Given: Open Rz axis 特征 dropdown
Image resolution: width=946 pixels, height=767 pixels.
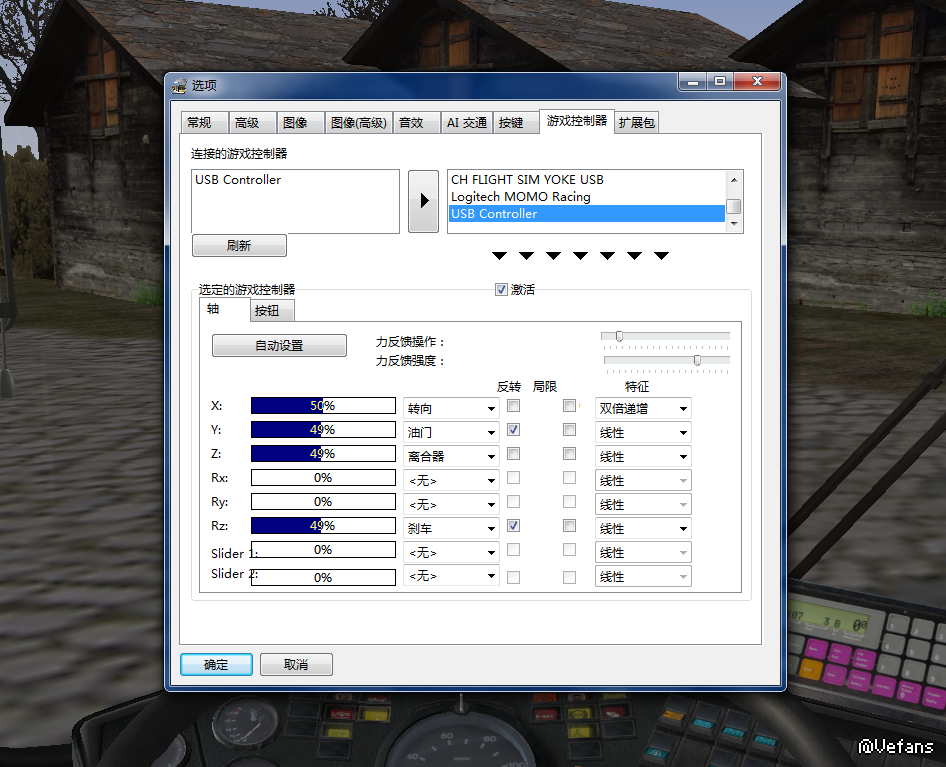Looking at the screenshot, I should (x=643, y=529).
